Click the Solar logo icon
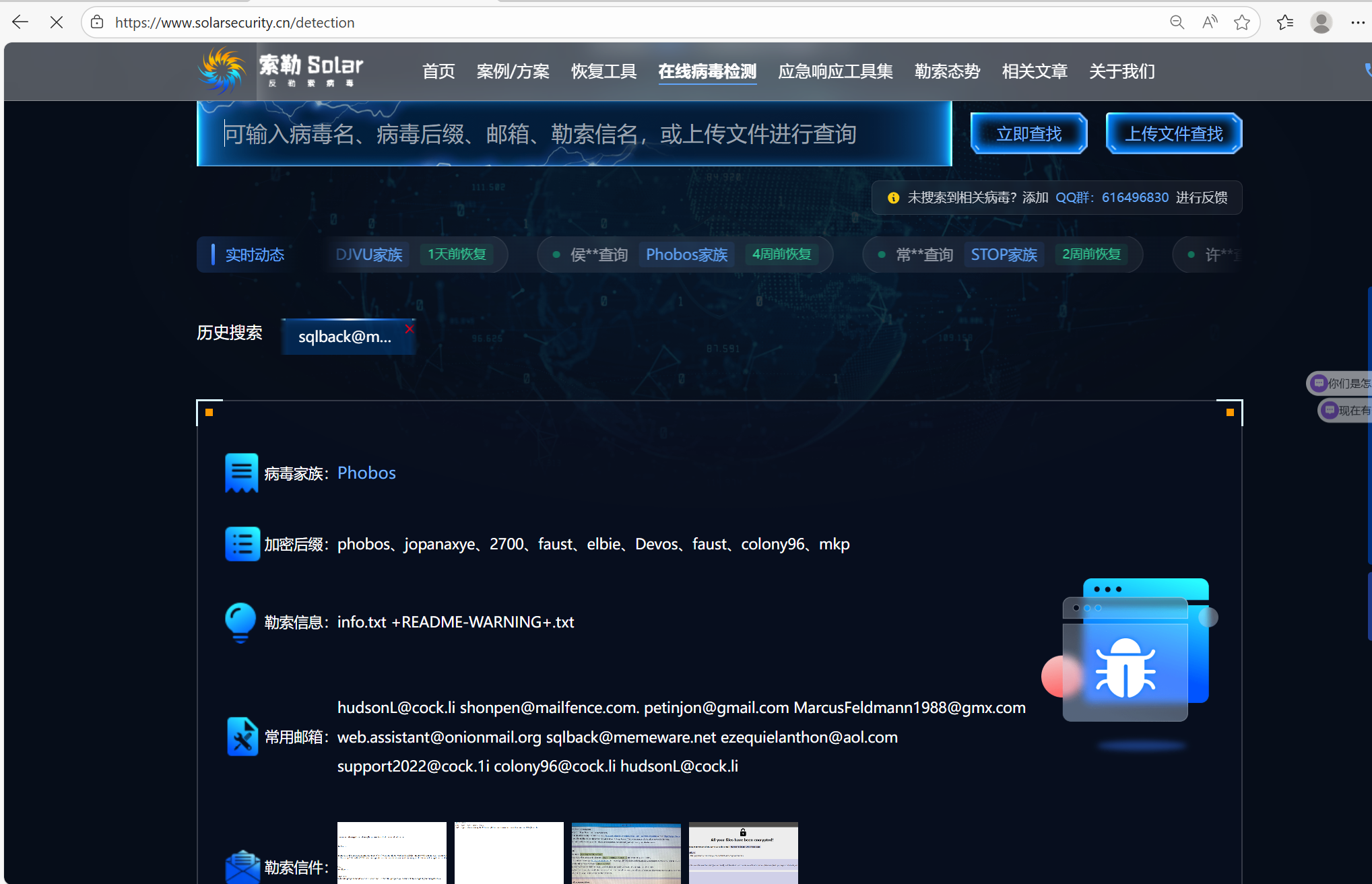Image resolution: width=1372 pixels, height=884 pixels. pyautogui.click(x=222, y=71)
